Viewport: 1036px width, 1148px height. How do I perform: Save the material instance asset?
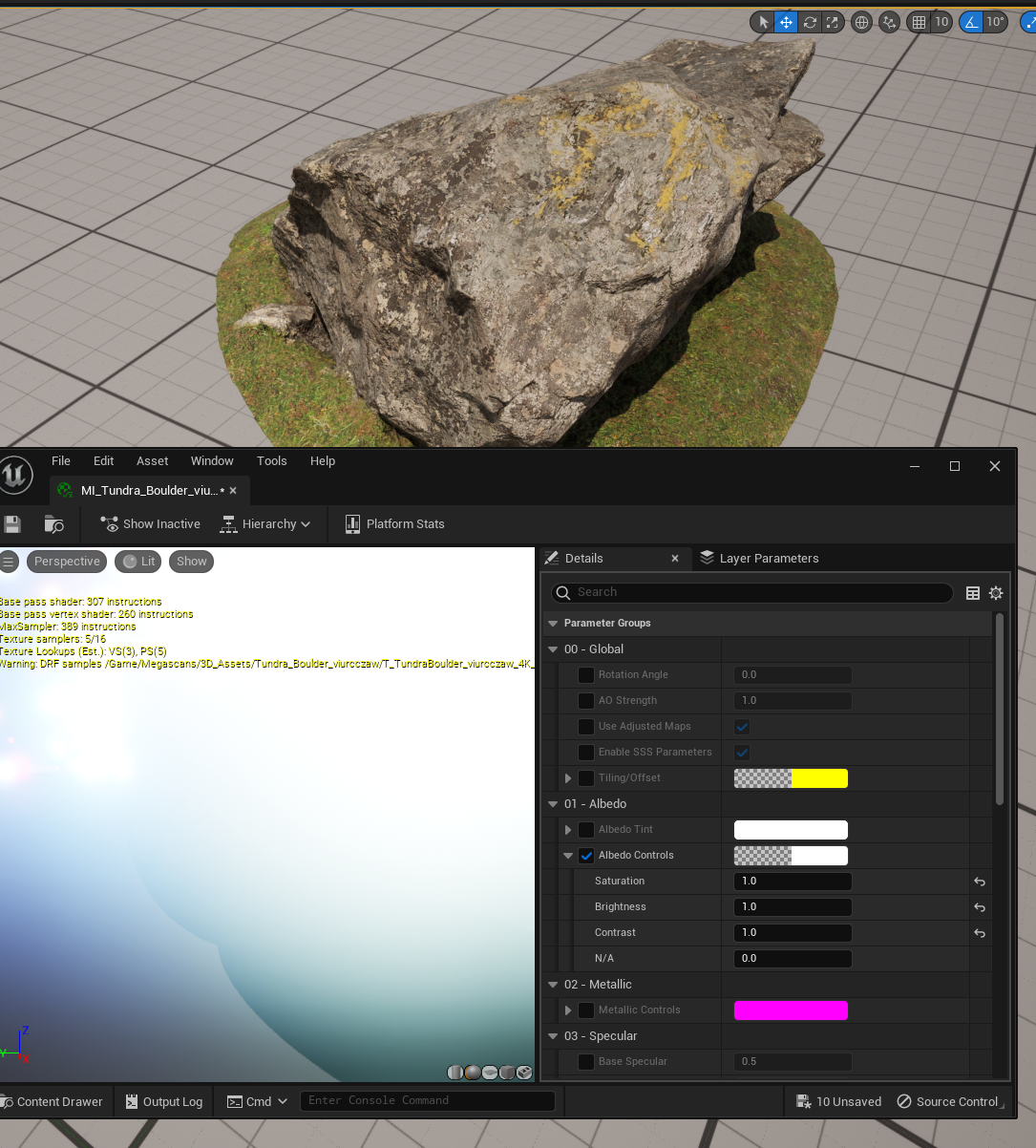(12, 524)
